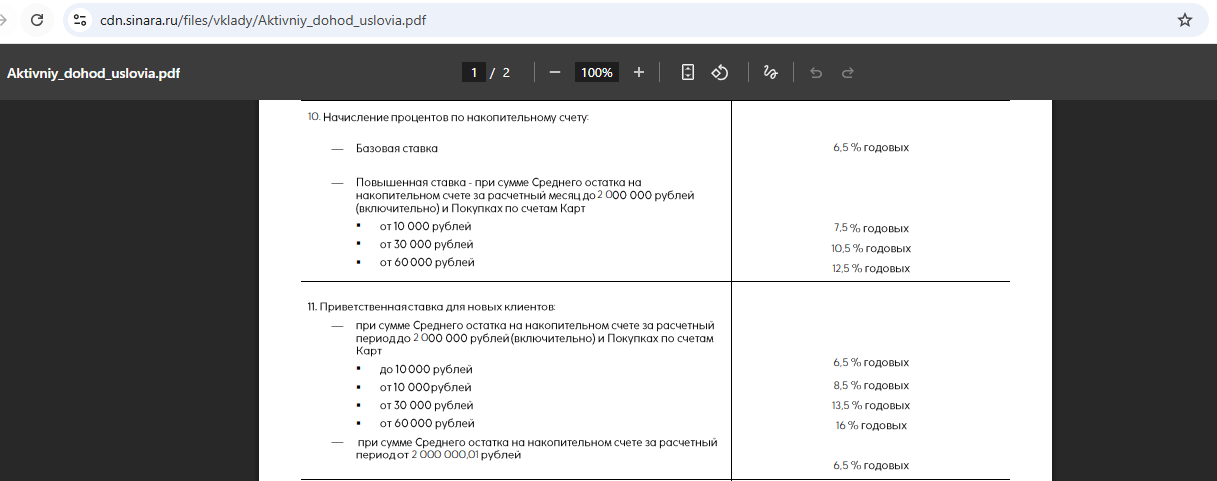The height and width of the screenshot is (481, 1217).
Task: Click the '12,5 % годовых' rate value
Action: coord(871,269)
